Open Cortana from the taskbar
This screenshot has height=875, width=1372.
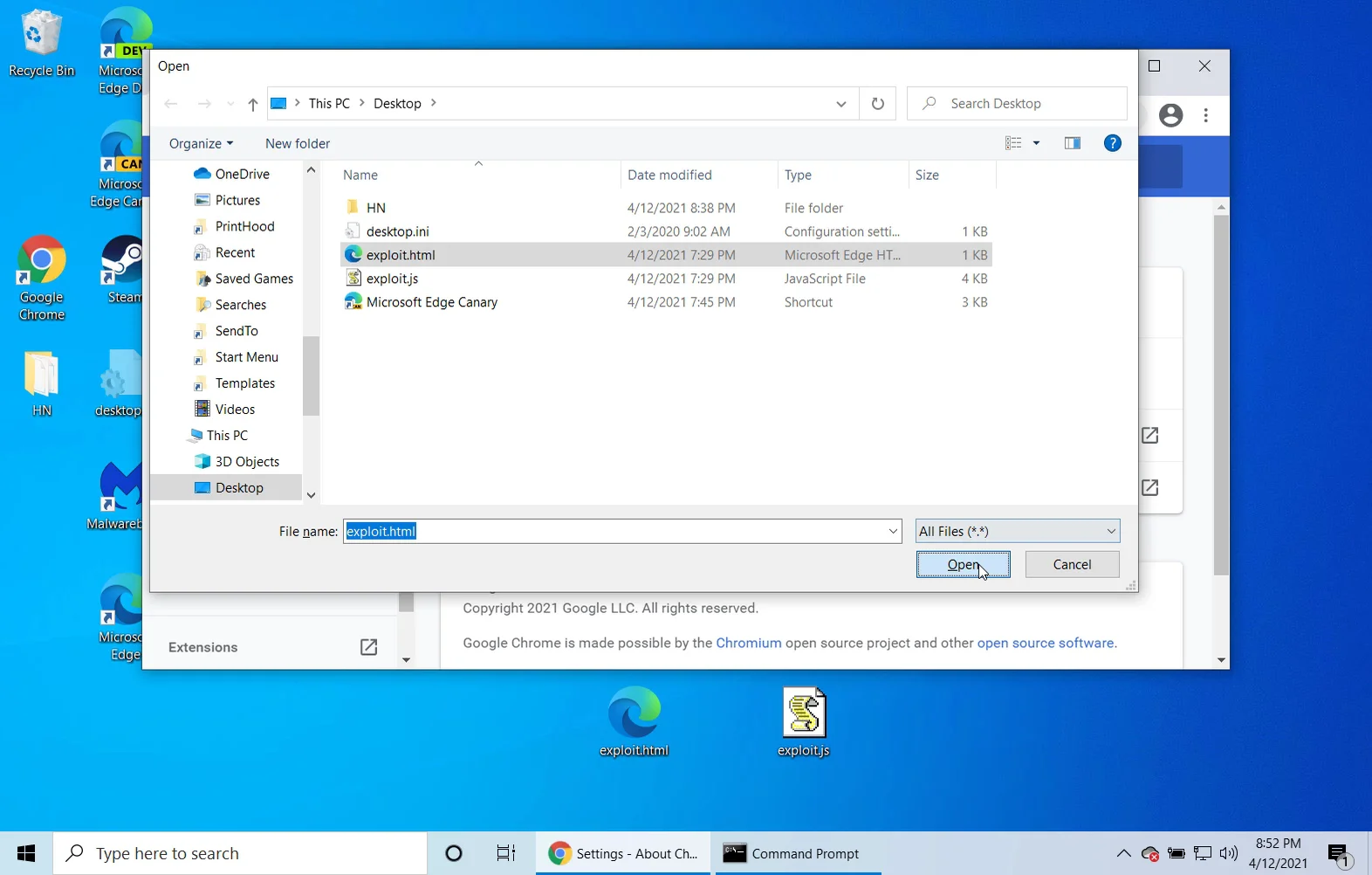coord(453,853)
